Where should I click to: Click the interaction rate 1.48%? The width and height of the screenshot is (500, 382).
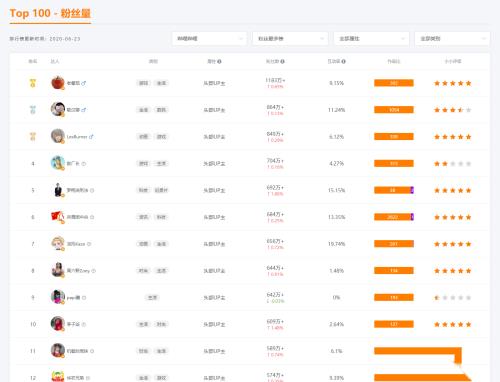coord(336,271)
